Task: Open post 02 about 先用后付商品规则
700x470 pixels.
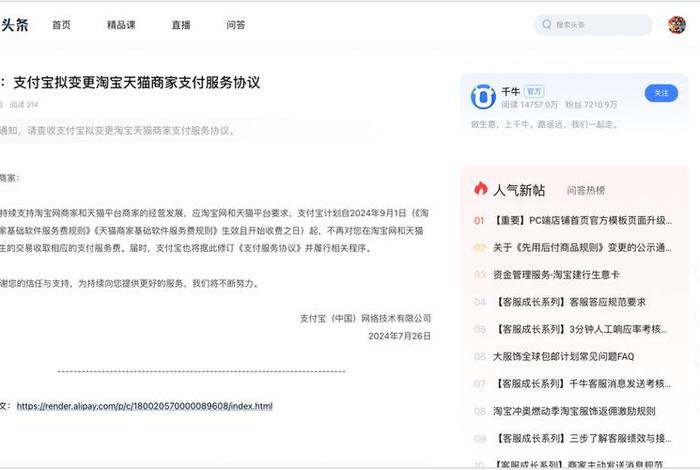Action: [582, 248]
